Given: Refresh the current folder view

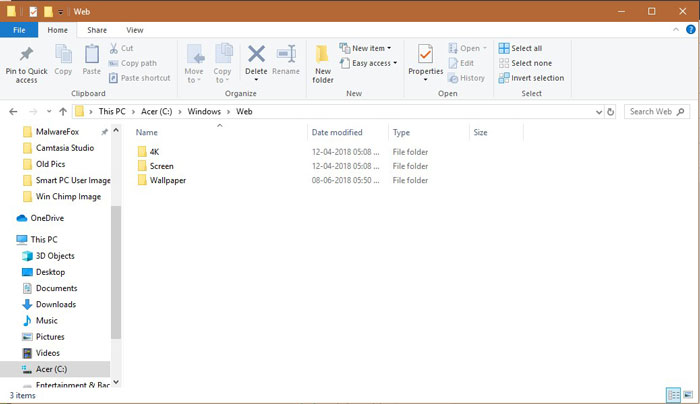Looking at the screenshot, I should pos(610,112).
